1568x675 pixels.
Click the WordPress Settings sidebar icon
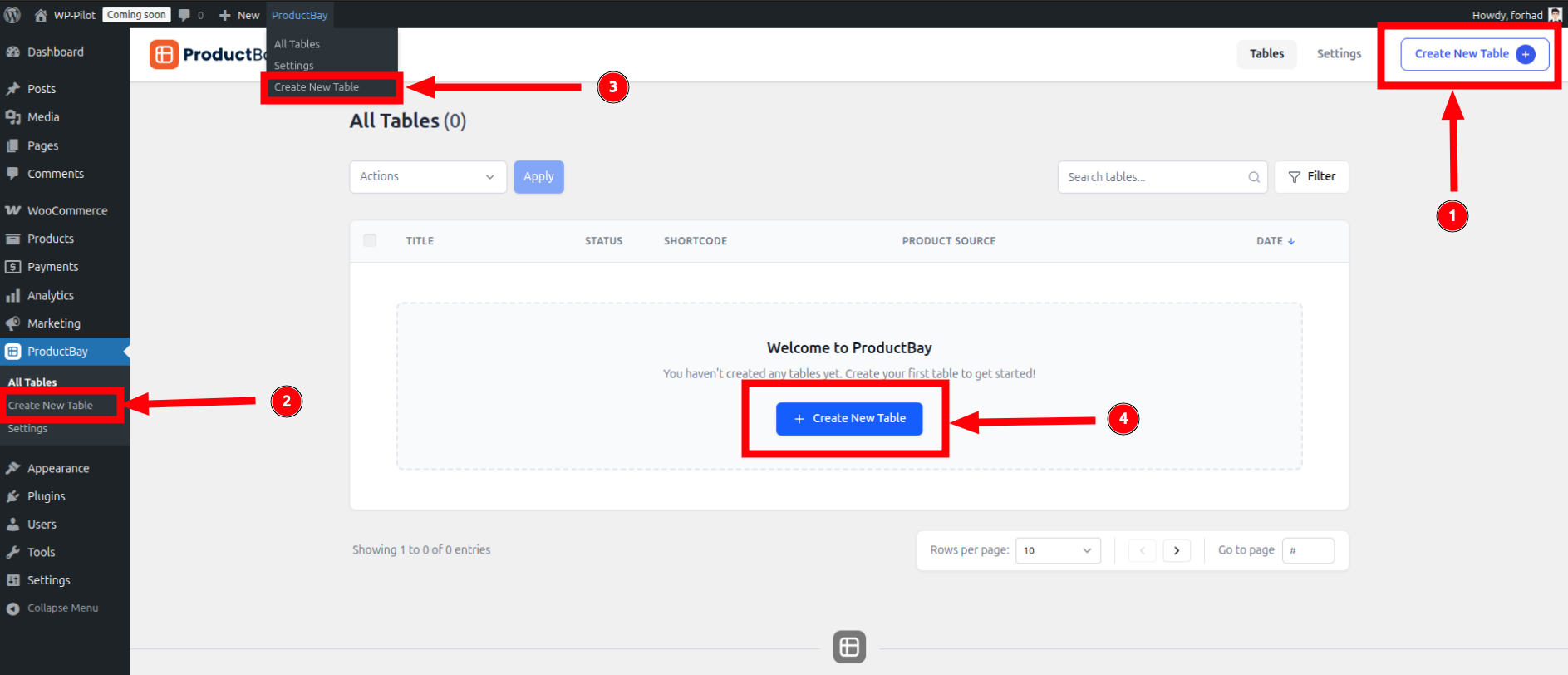pyautogui.click(x=13, y=580)
